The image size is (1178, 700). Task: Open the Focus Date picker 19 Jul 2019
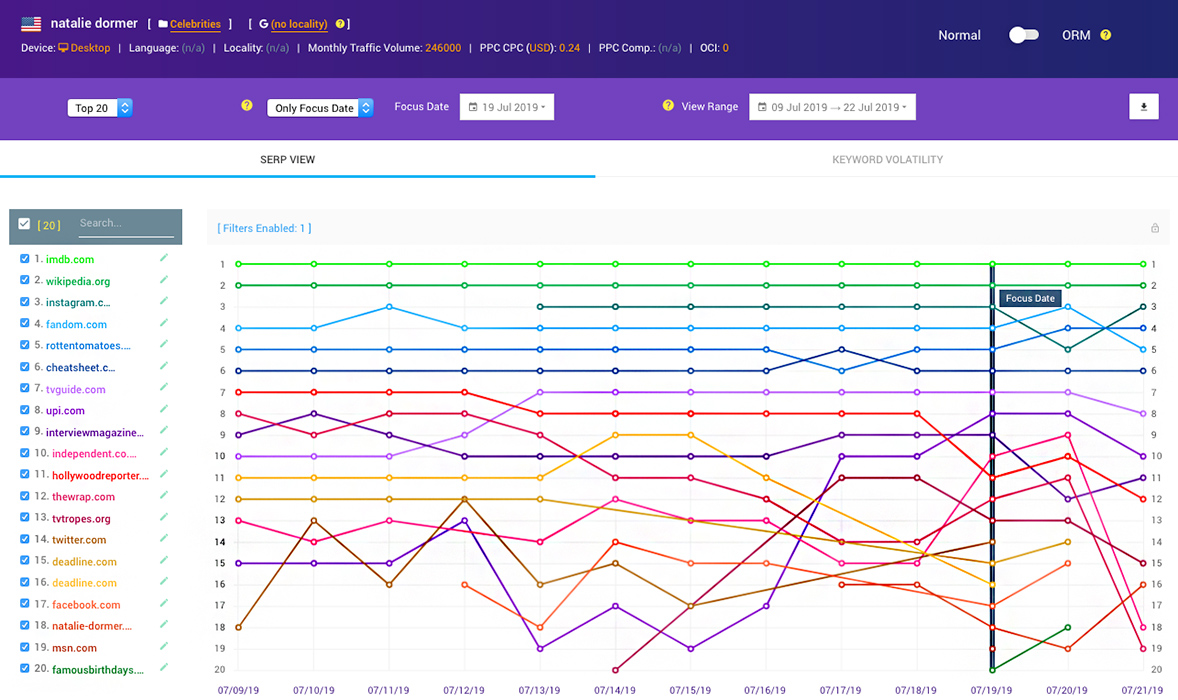pyautogui.click(x=507, y=107)
